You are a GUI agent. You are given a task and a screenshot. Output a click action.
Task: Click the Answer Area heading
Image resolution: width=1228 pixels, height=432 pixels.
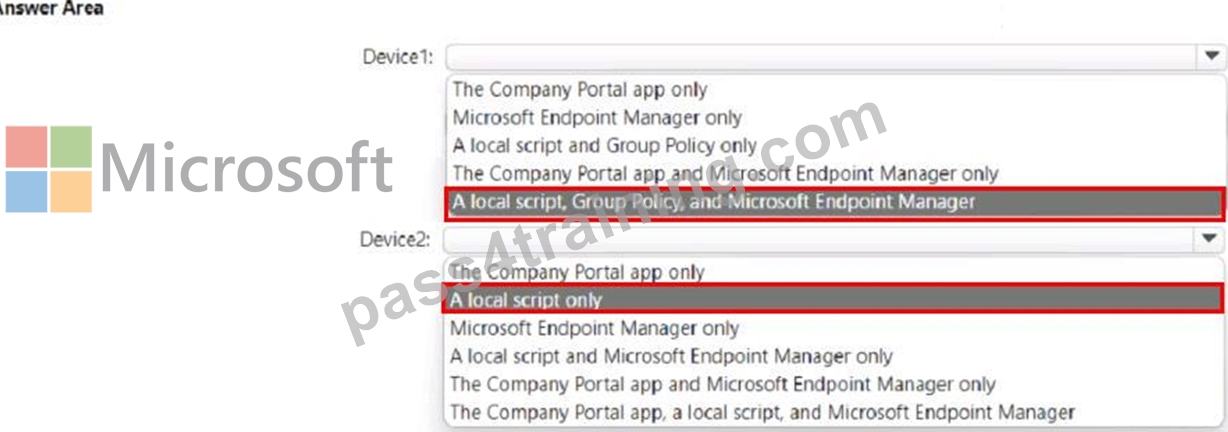[x=50, y=8]
